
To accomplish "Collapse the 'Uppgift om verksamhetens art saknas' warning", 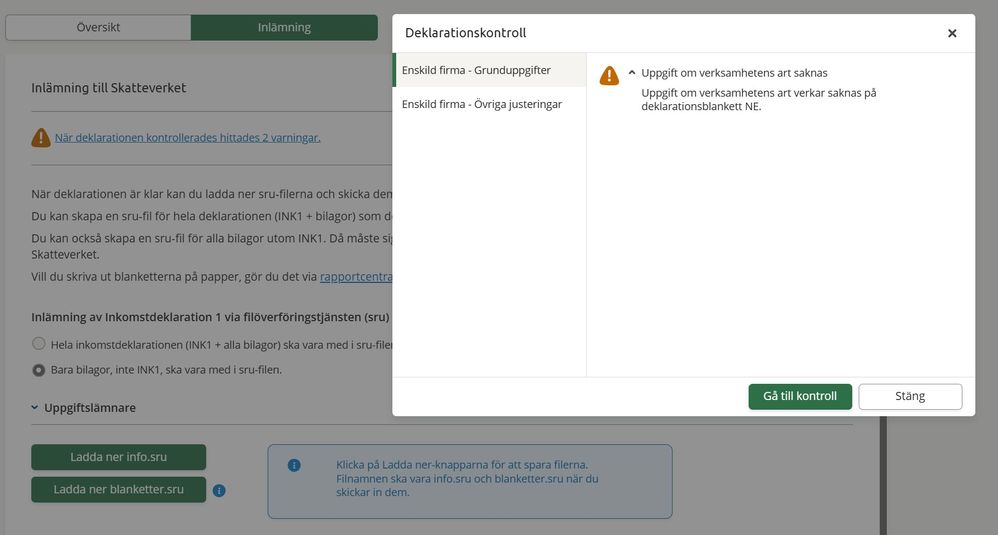I will click(632, 73).
